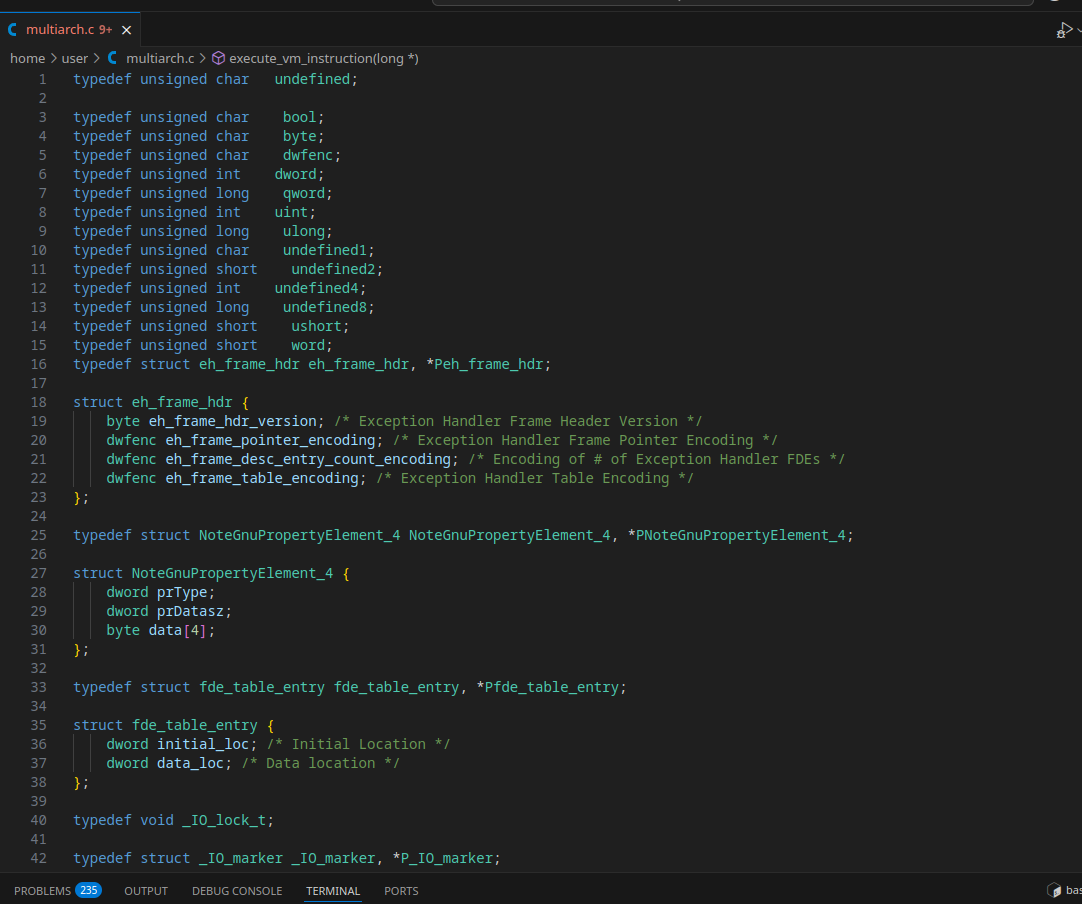
Task: Click the C language icon in the multiarch.c tab
Action: [x=12, y=30]
